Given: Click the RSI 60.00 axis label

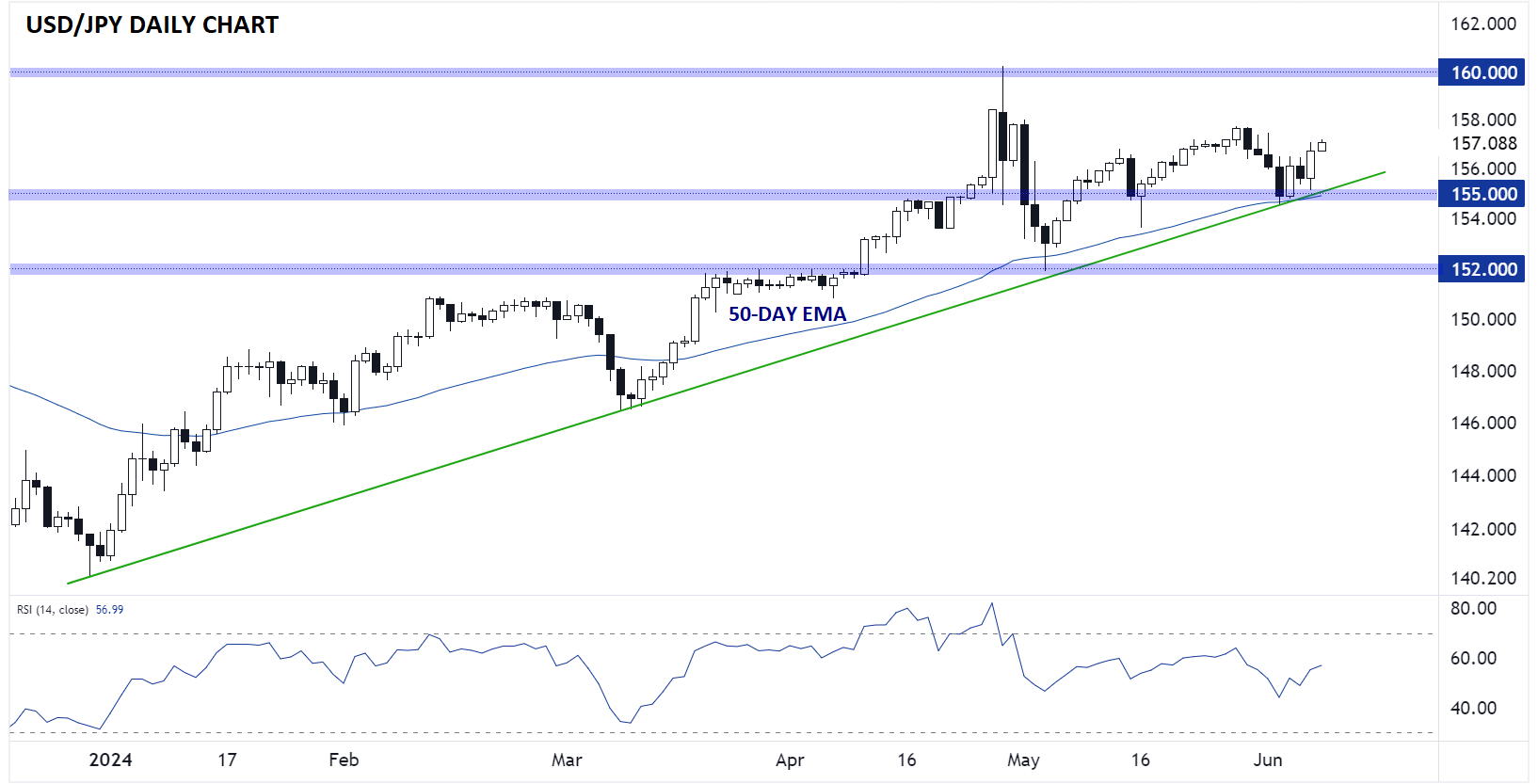Looking at the screenshot, I should 1473,658.
